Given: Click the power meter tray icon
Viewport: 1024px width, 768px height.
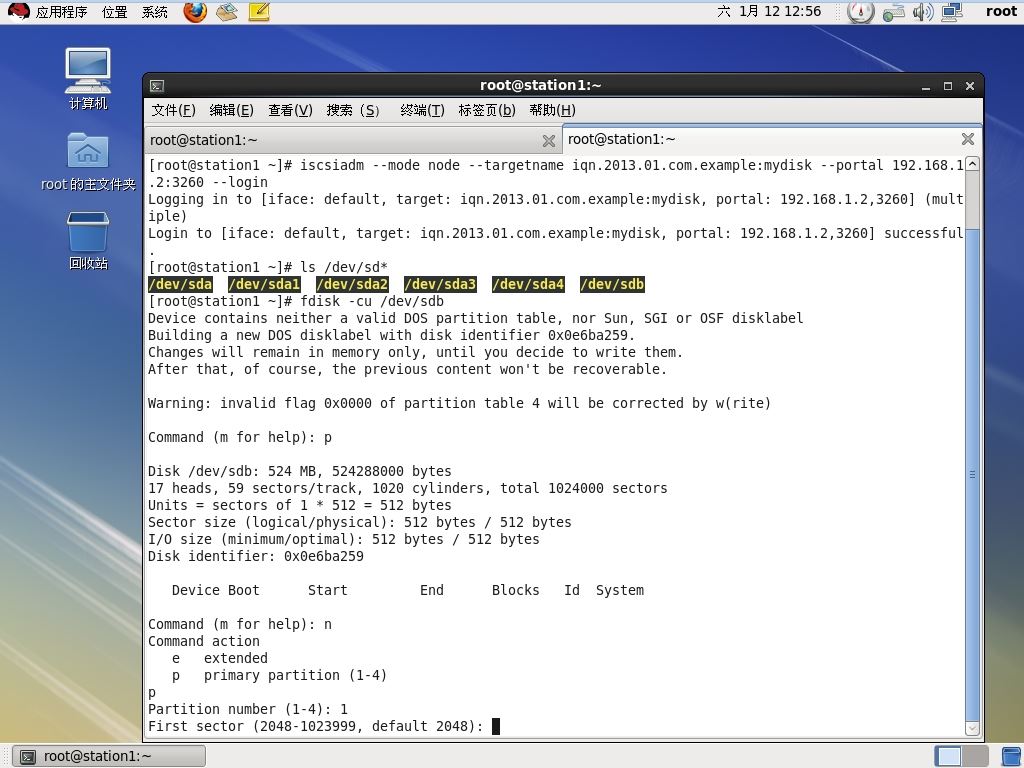Looking at the screenshot, I should tap(860, 12).
